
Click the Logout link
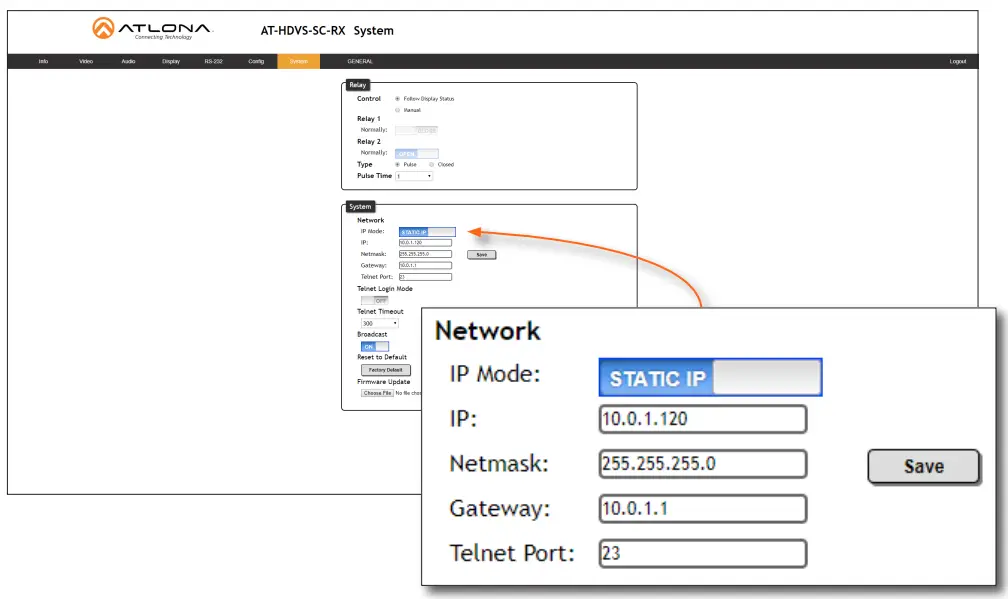point(958,62)
